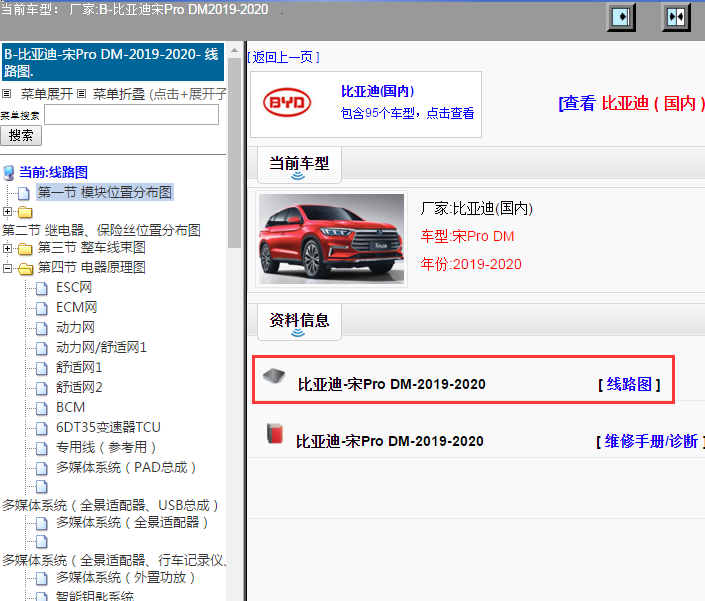Select 第四节 电器原理图
The image size is (705, 601).
coord(92,267)
